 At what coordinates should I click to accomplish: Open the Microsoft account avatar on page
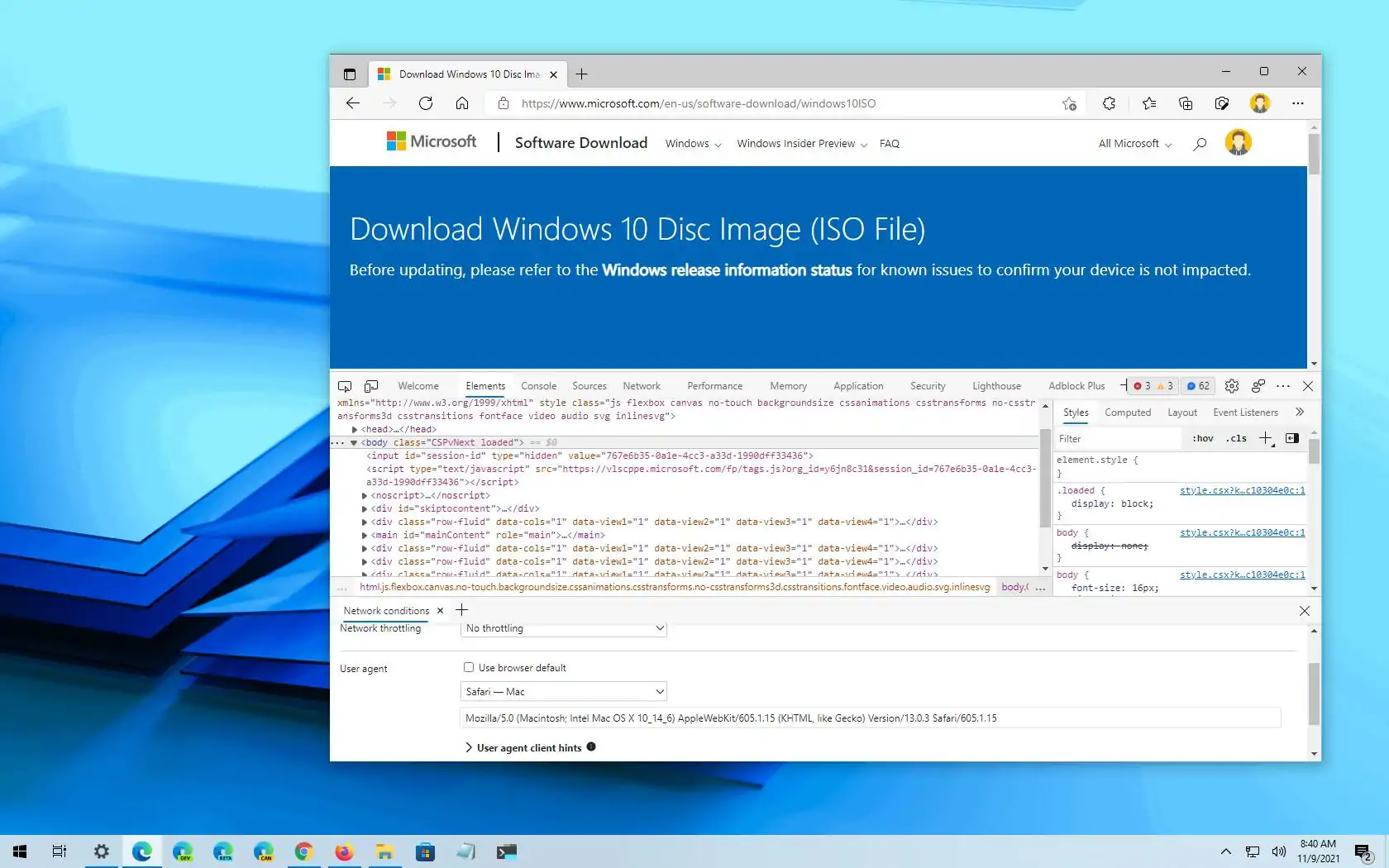(1238, 142)
